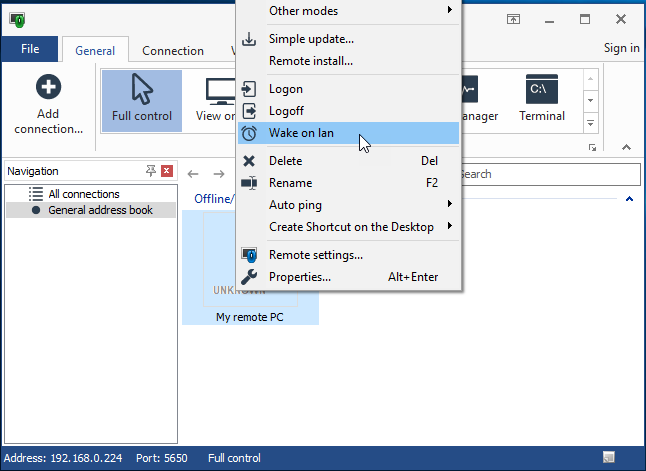The height and width of the screenshot is (471, 646).
Task: Click Wake on lan in context menu
Action: [x=300, y=133]
